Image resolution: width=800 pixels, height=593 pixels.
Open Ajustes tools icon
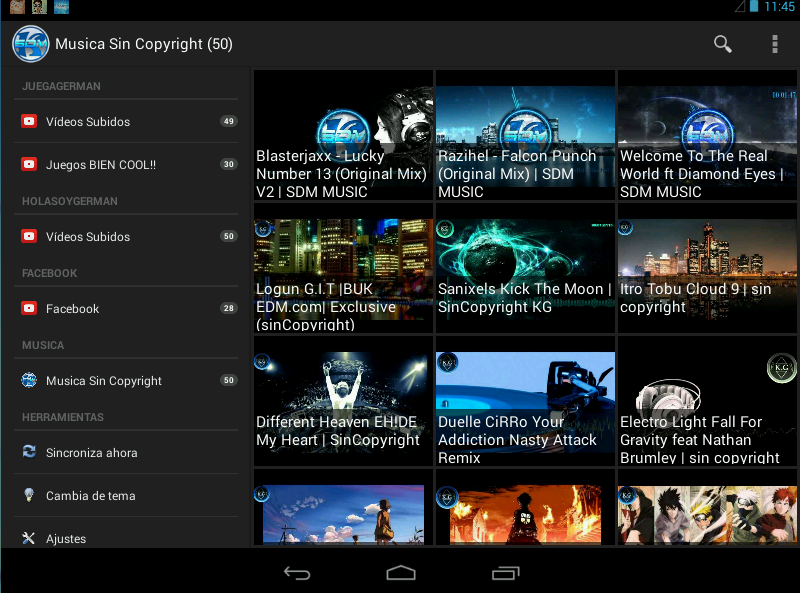(29, 538)
